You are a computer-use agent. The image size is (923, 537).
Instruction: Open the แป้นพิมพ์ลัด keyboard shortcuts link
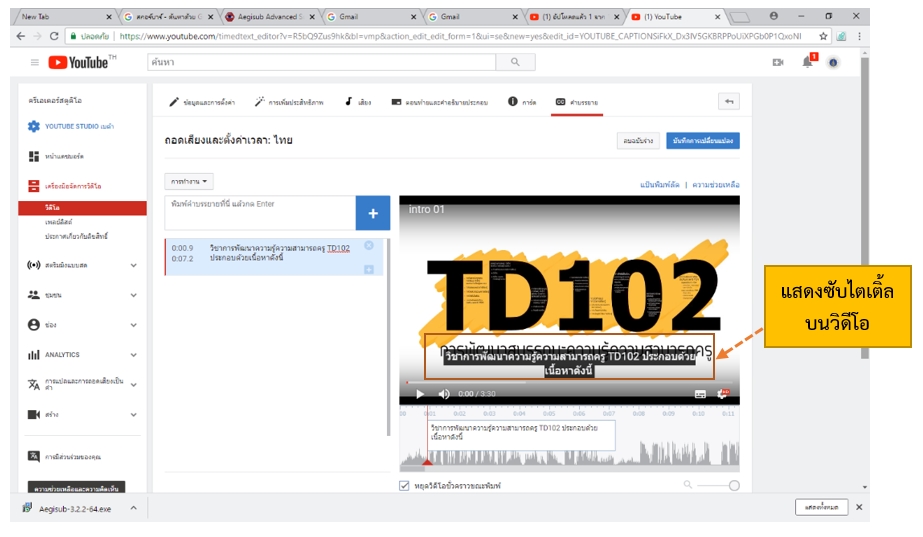[660, 185]
